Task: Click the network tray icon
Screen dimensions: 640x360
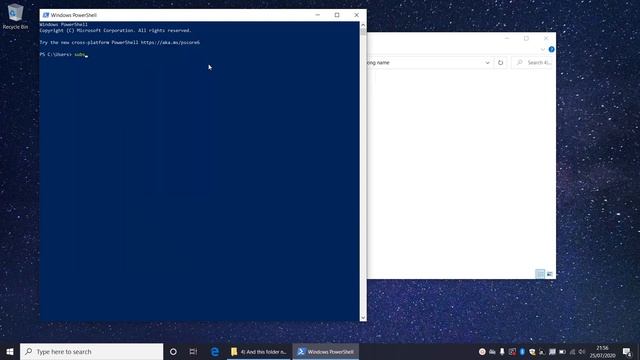Action: coord(572,351)
